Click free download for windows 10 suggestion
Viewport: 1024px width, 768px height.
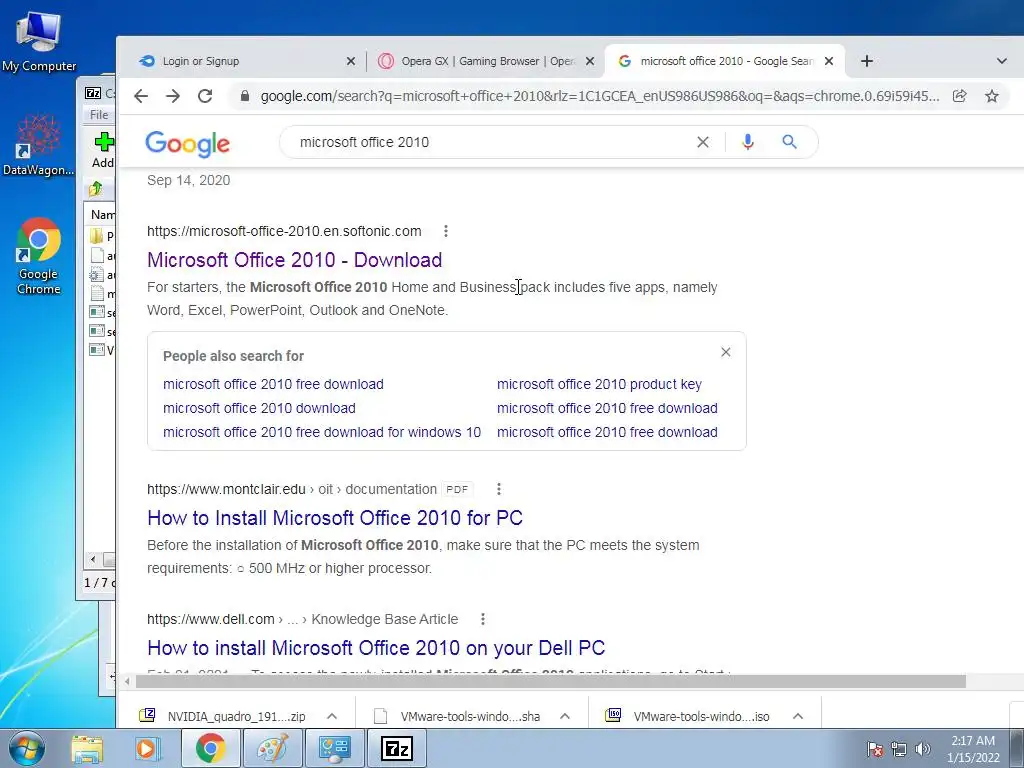coord(322,432)
